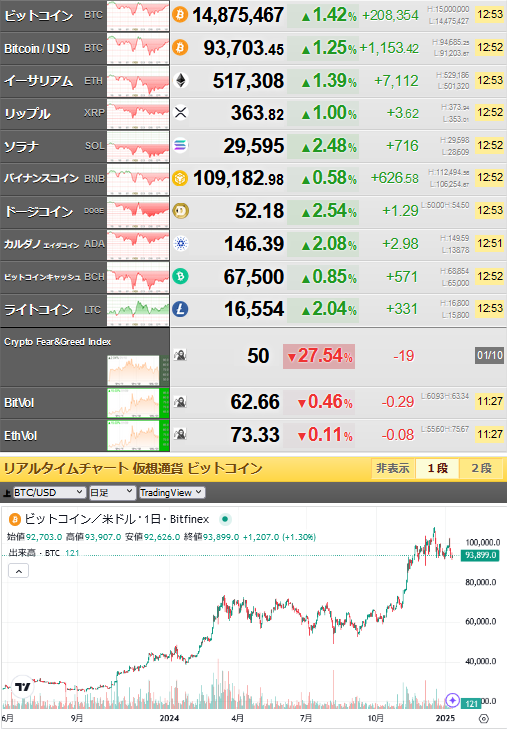The image size is (507, 730).
Task: Open the Crypto Fear&Greed Index mini chart
Action: [138, 371]
